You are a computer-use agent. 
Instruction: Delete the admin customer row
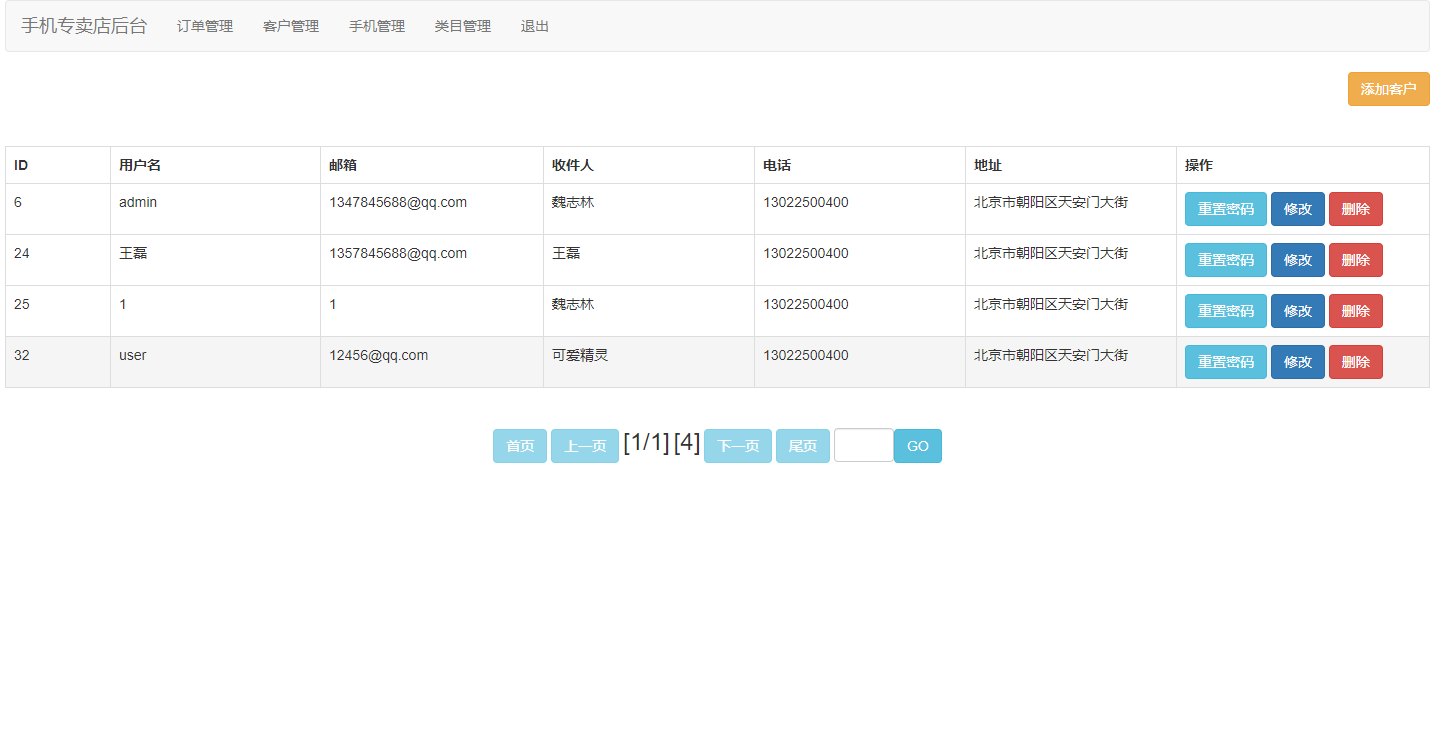coord(1355,209)
